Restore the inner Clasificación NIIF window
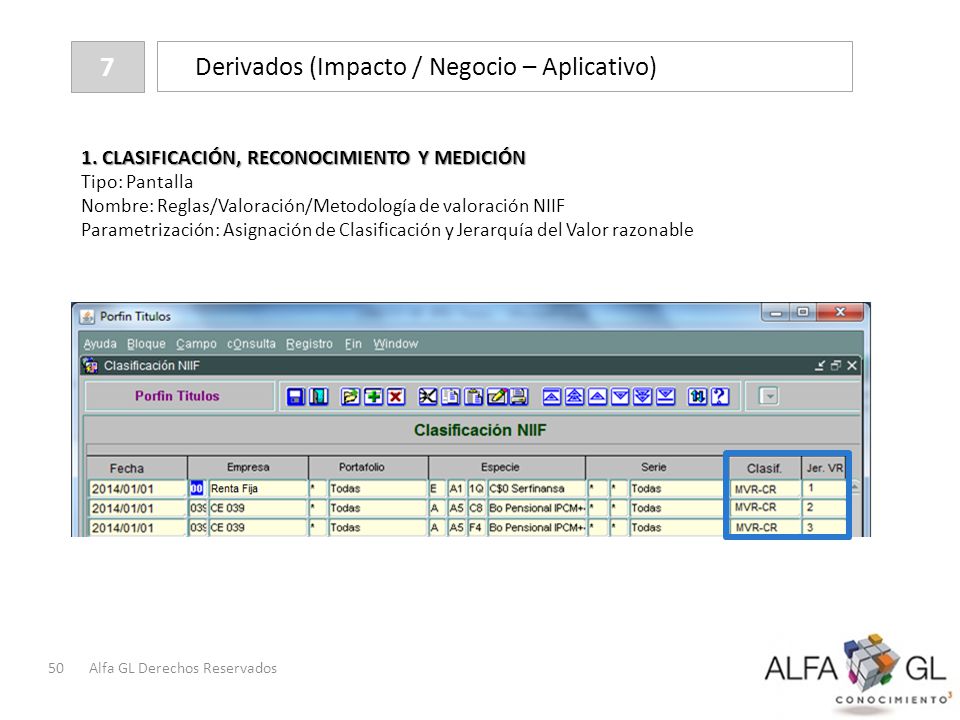This screenshot has height=720, width=960. coord(836,366)
